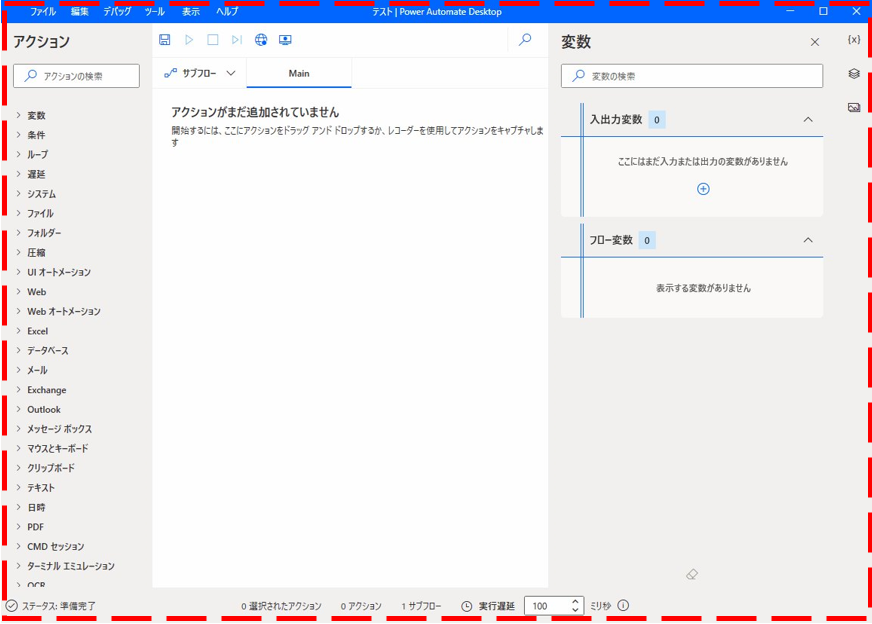Add a new input or output variable

click(x=703, y=189)
